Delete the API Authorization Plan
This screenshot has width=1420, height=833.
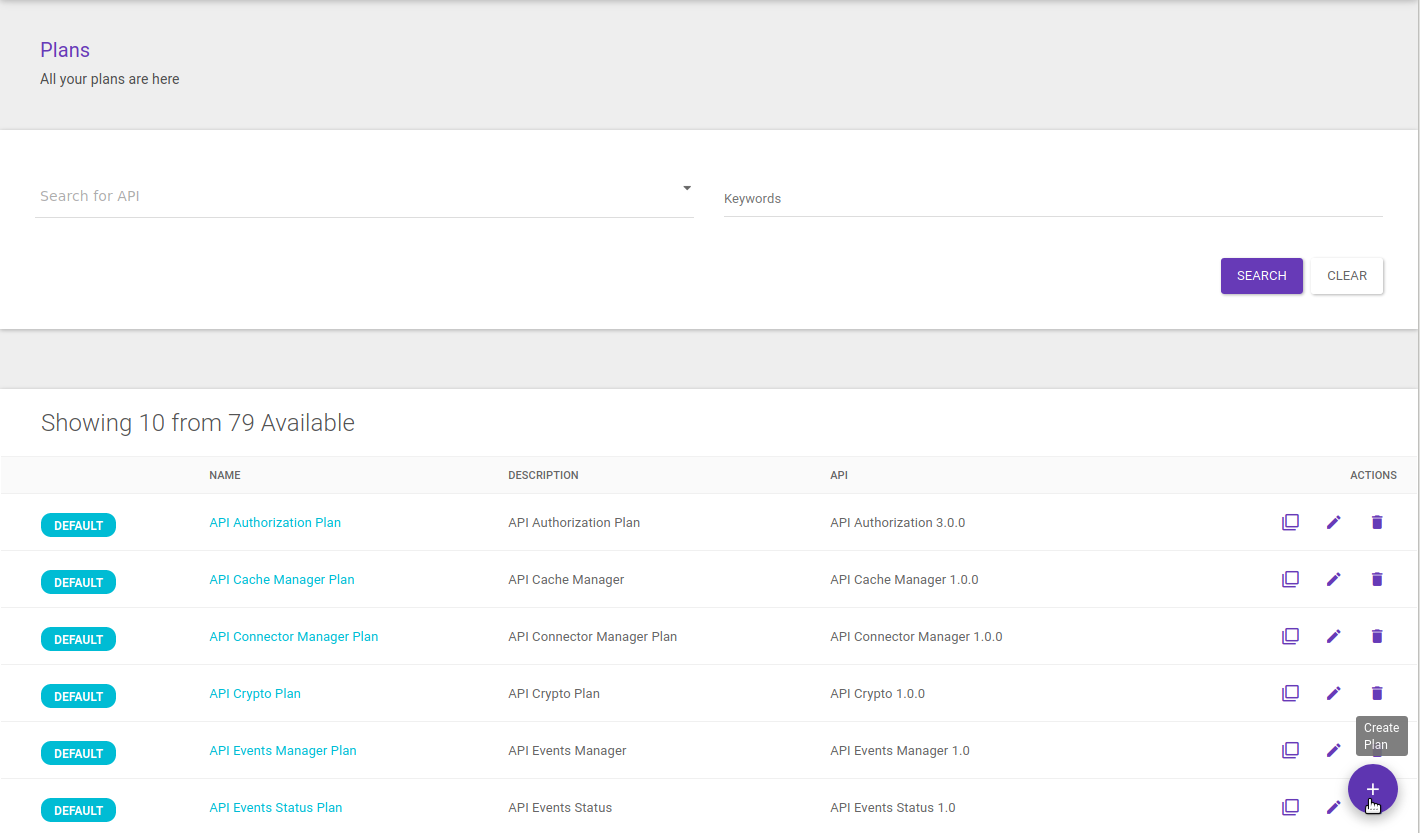[x=1377, y=522]
